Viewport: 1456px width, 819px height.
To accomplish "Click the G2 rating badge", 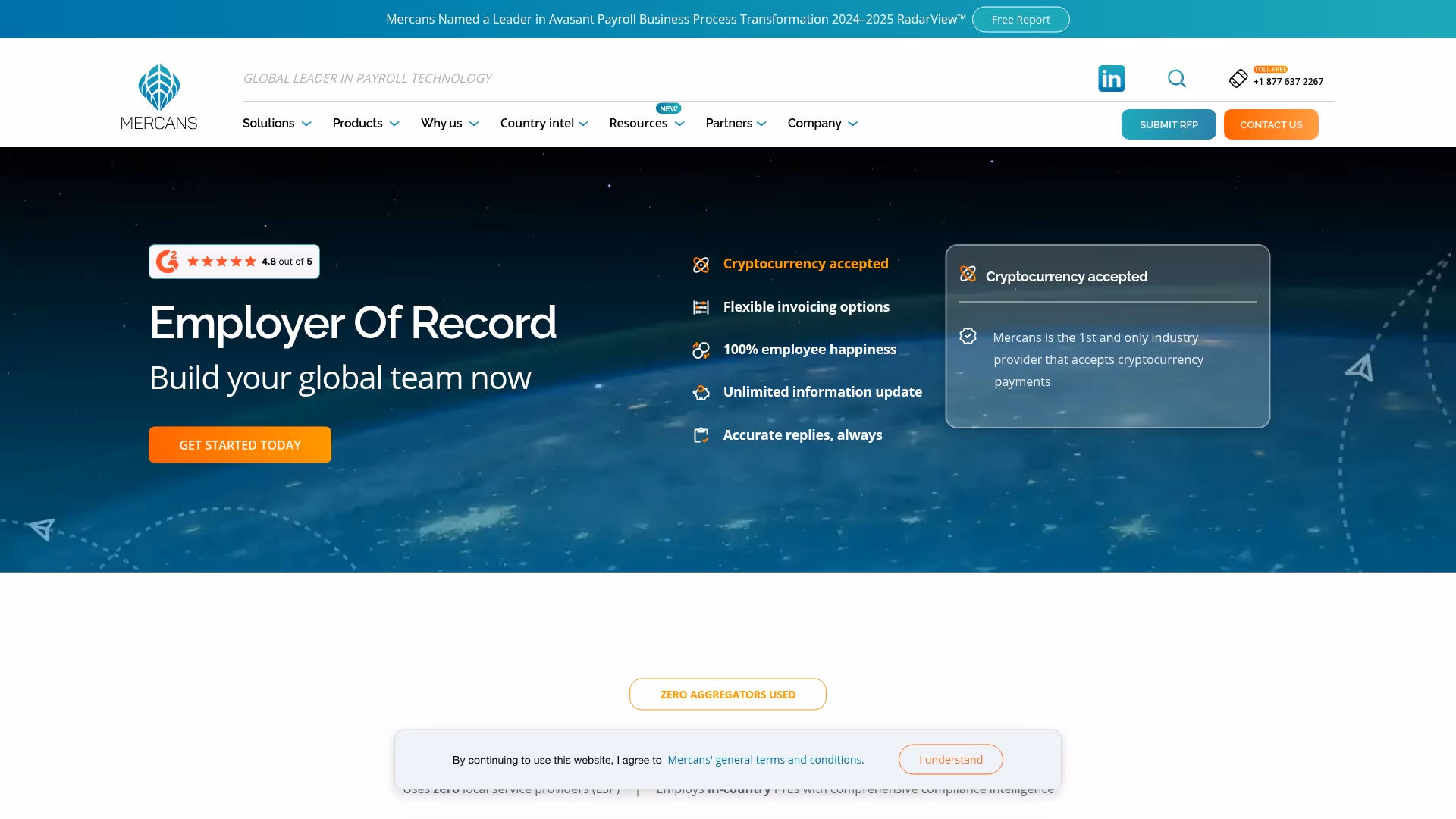I will [234, 262].
